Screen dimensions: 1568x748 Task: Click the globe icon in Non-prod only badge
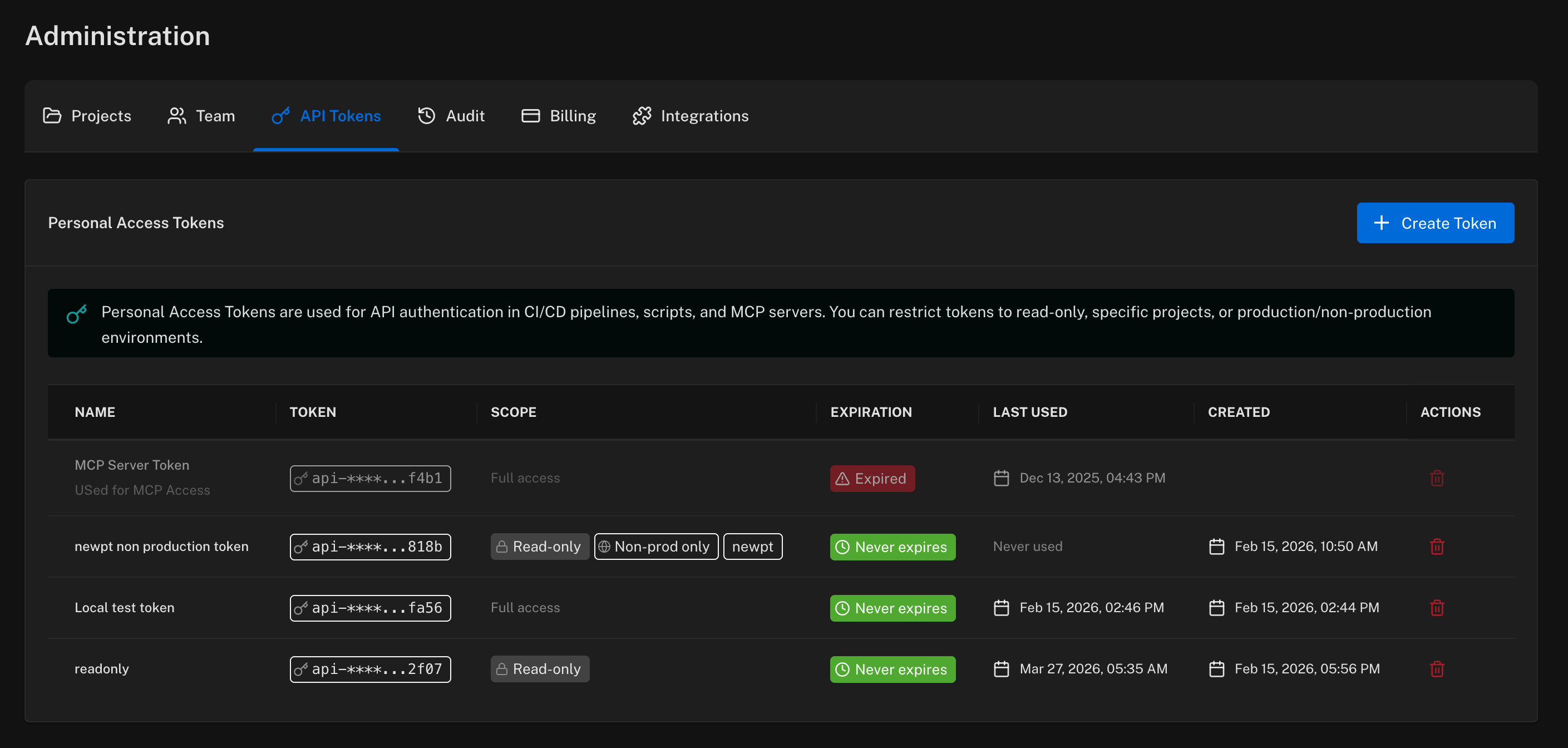[604, 547]
